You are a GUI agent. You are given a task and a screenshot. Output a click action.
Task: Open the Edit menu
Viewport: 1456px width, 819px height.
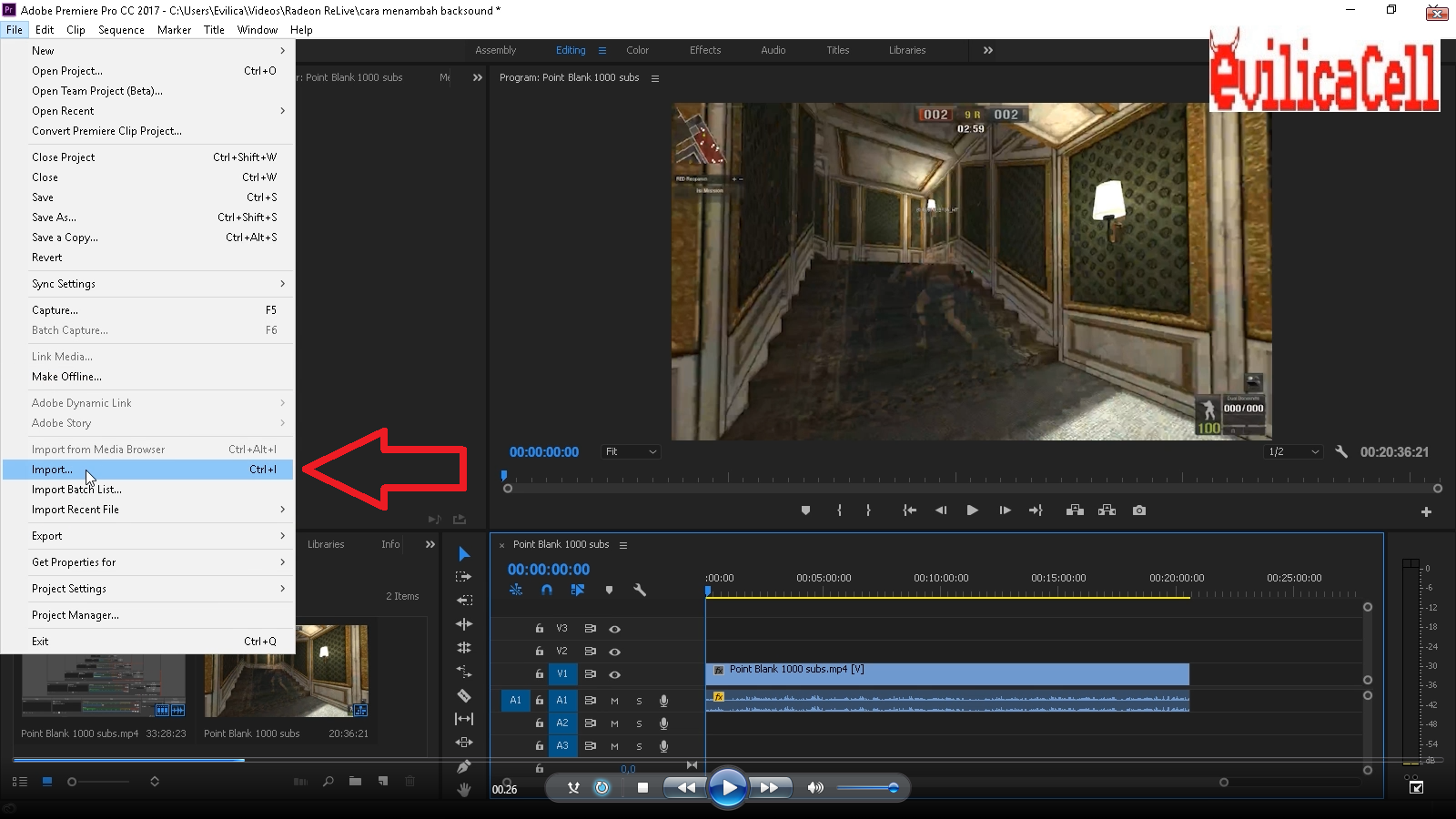click(x=45, y=30)
